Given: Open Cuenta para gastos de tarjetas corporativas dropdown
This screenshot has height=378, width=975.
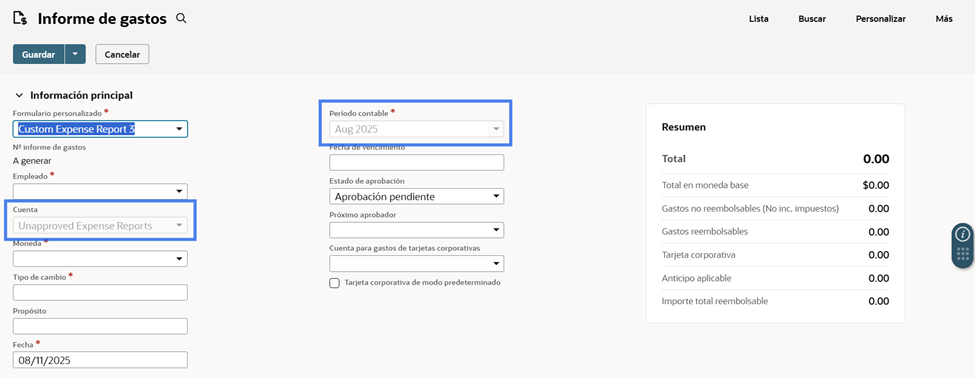Looking at the screenshot, I should pos(417,264).
